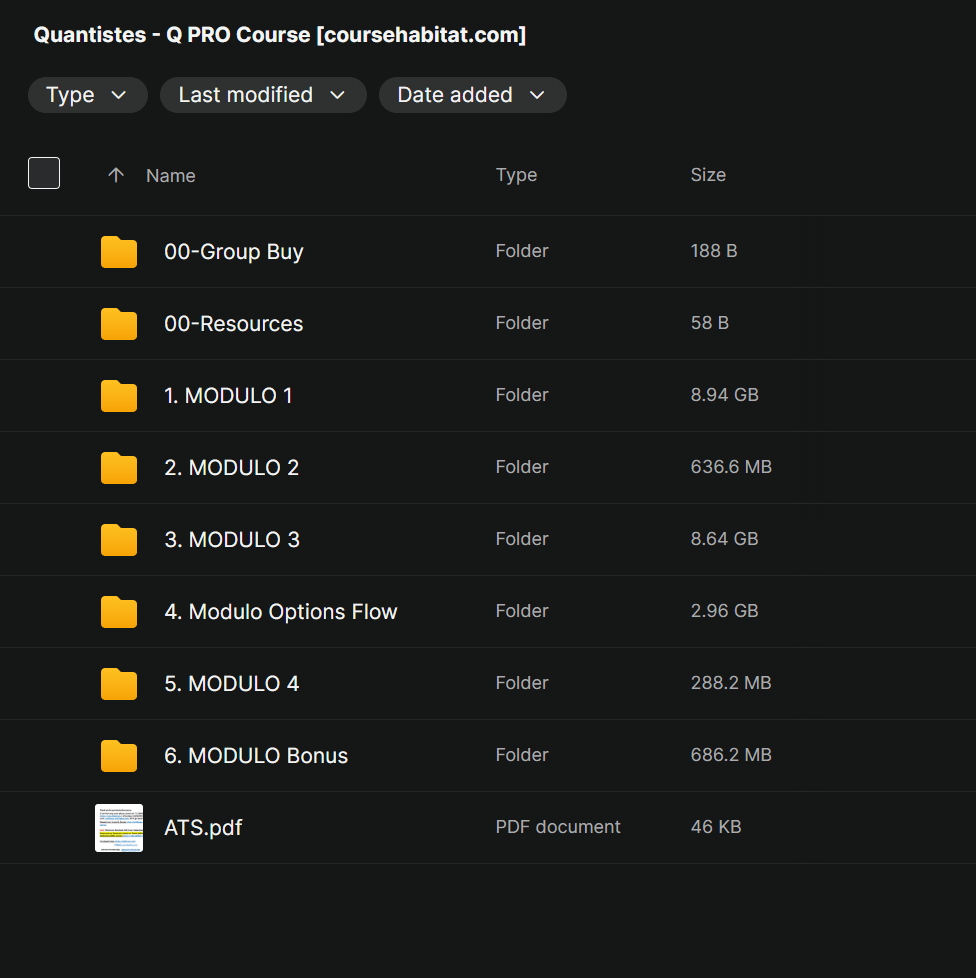Click the 1. MODULO 1 folder icon

pyautogui.click(x=118, y=396)
